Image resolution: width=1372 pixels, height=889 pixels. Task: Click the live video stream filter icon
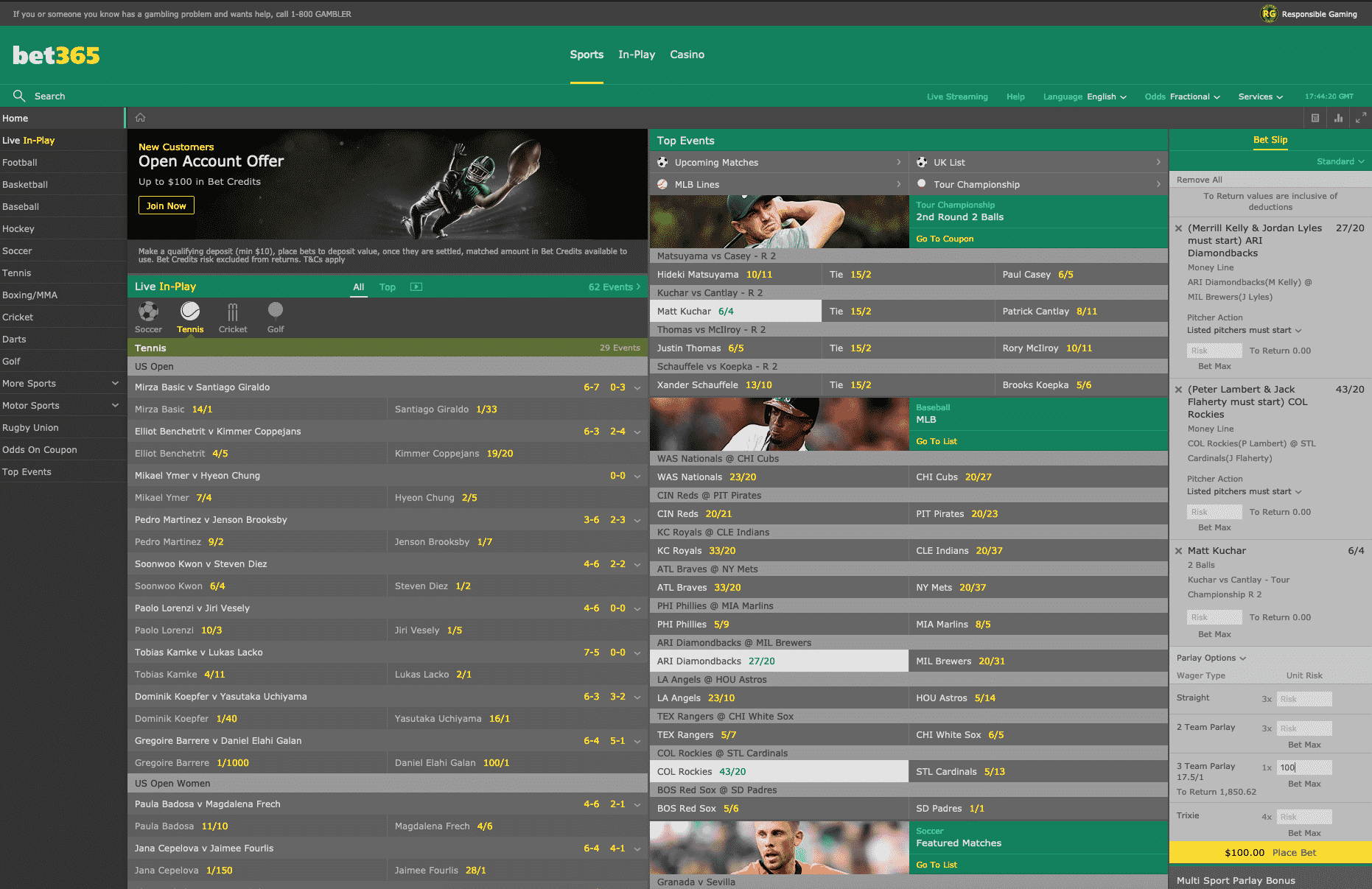416,287
